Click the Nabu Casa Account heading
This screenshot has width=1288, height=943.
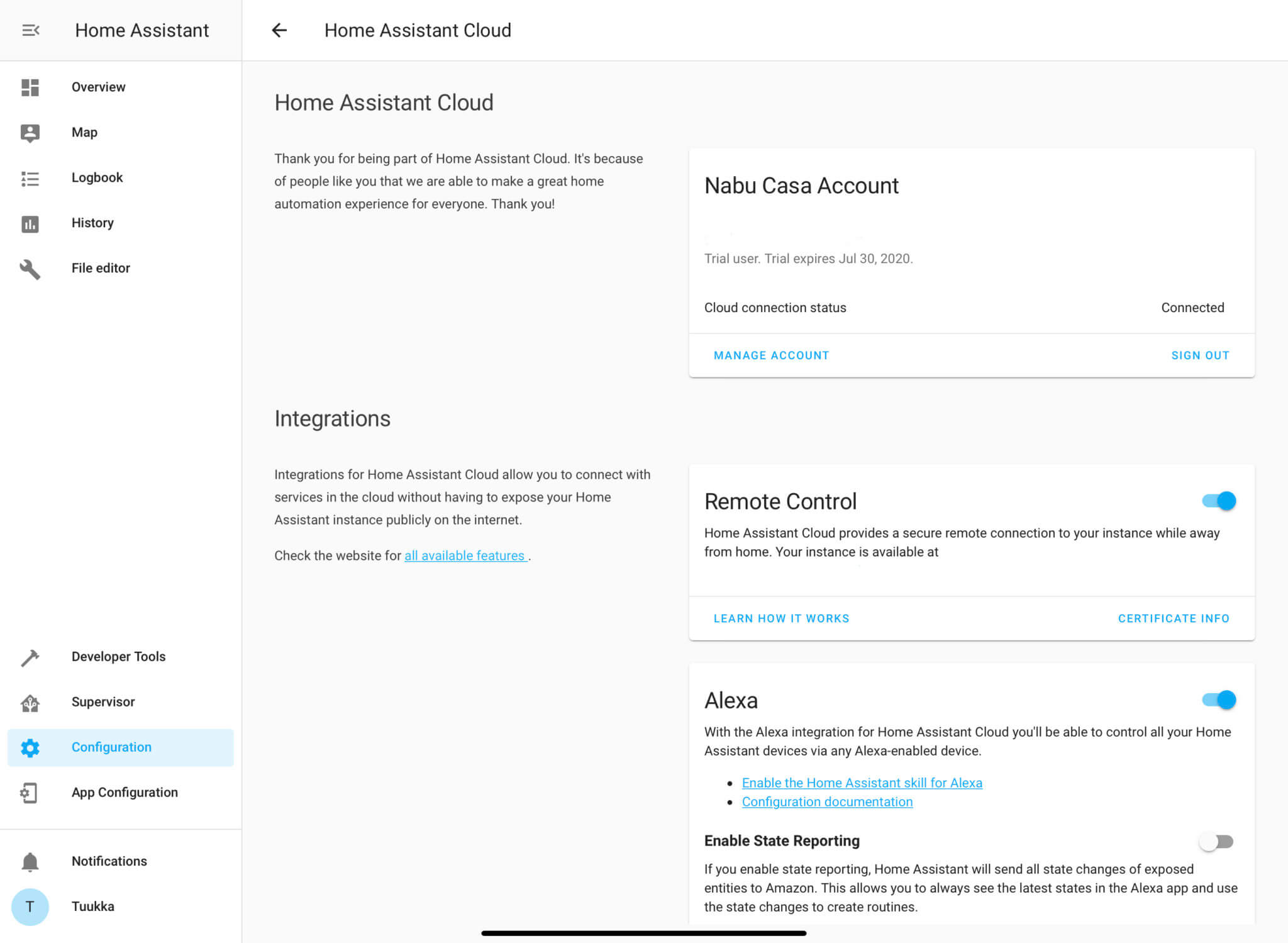(x=801, y=186)
